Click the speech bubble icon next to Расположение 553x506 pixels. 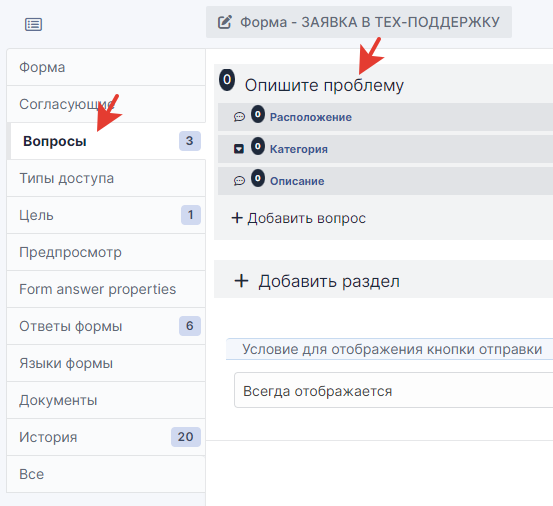[239, 117]
